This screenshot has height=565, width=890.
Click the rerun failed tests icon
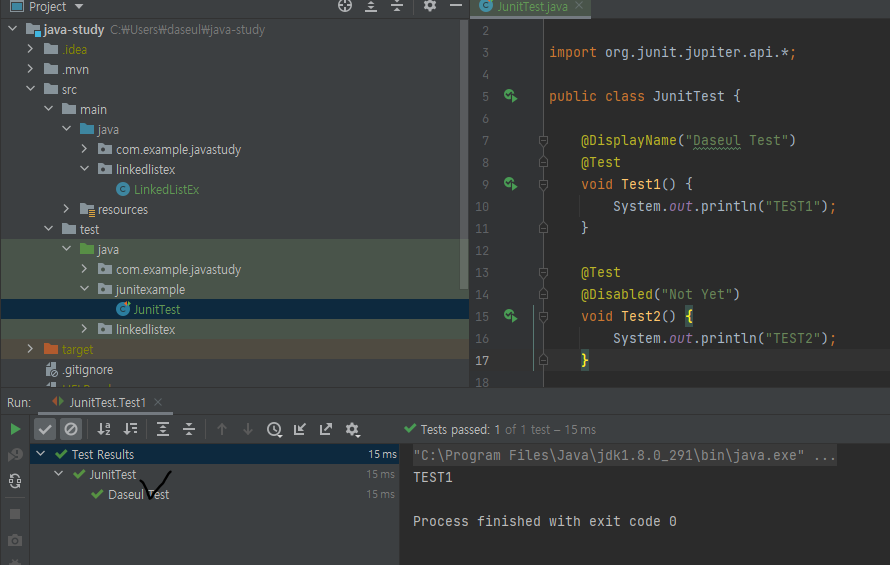[x=15, y=455]
